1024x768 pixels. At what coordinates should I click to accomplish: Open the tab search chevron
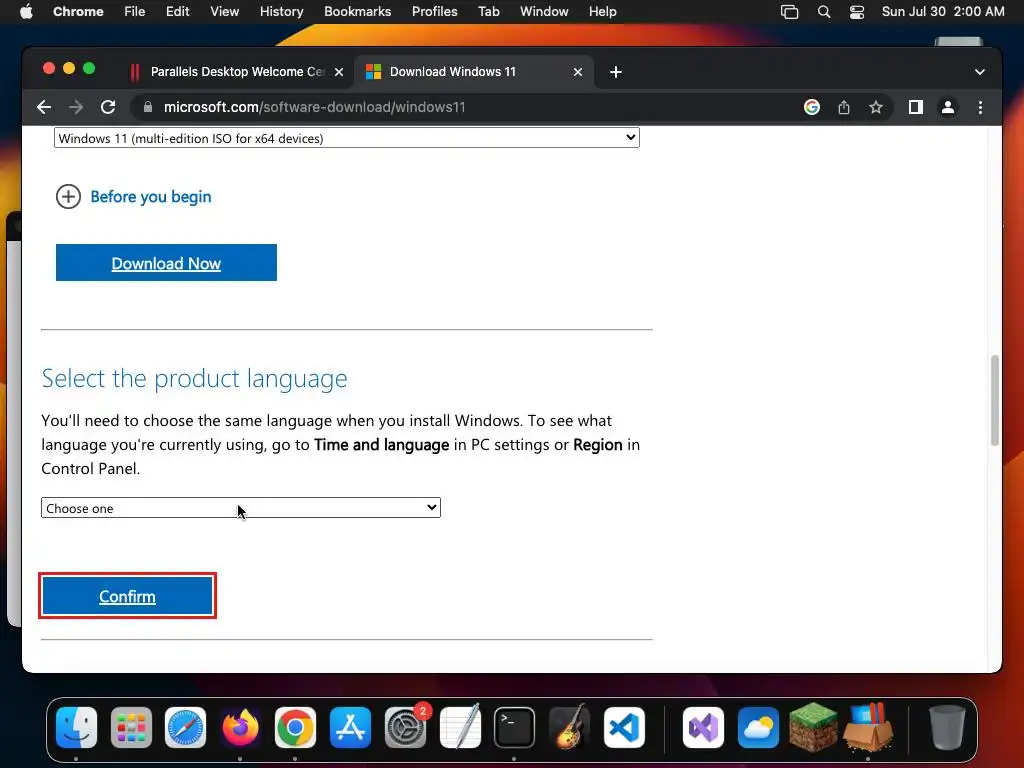[980, 72]
